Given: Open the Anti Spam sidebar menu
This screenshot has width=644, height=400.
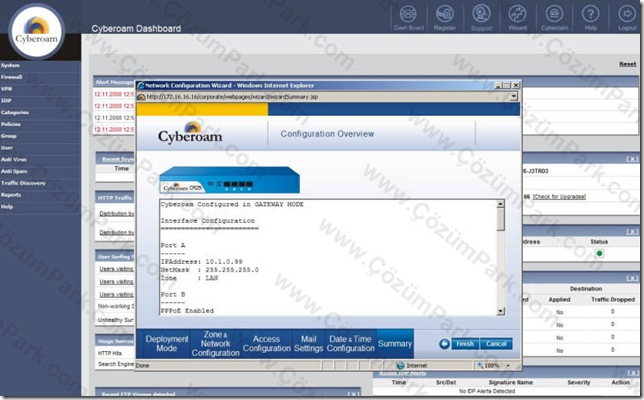Looking at the screenshot, I should coord(14,171).
